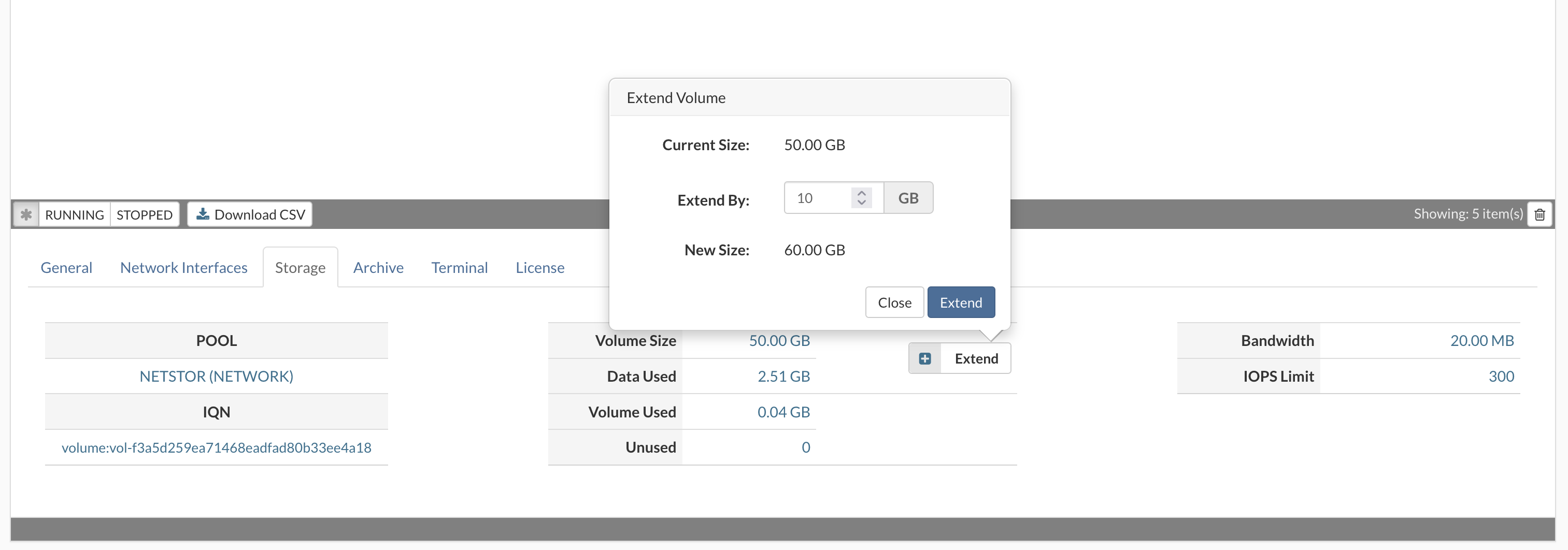Click the download icon on Download CSV
The image size is (1568, 550).
pos(203,214)
